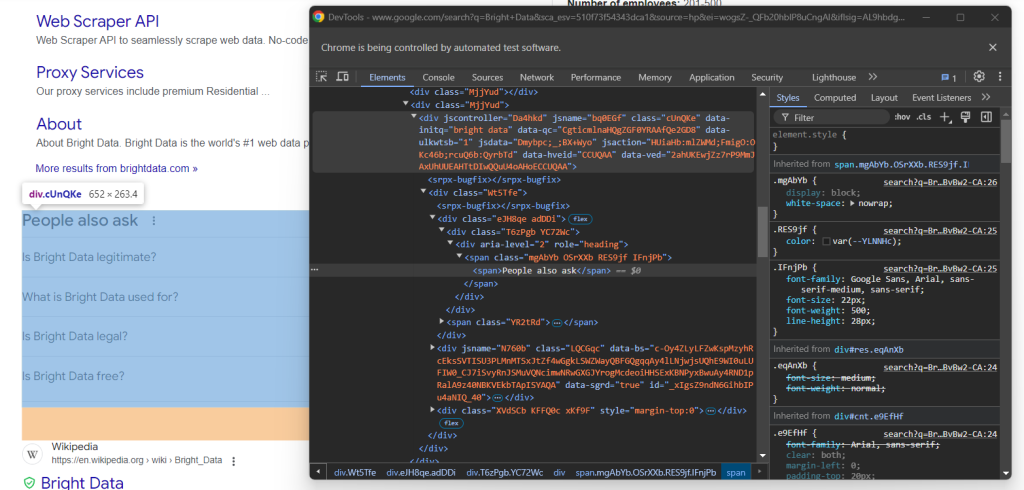
Task: Open Web Scraper API link
Action: point(97,21)
